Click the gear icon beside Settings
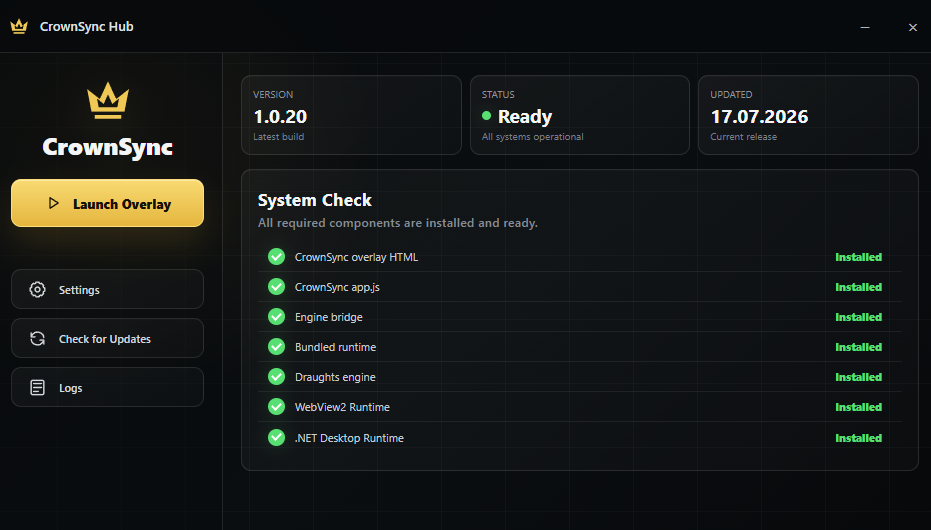The image size is (931, 530). pyautogui.click(x=37, y=290)
